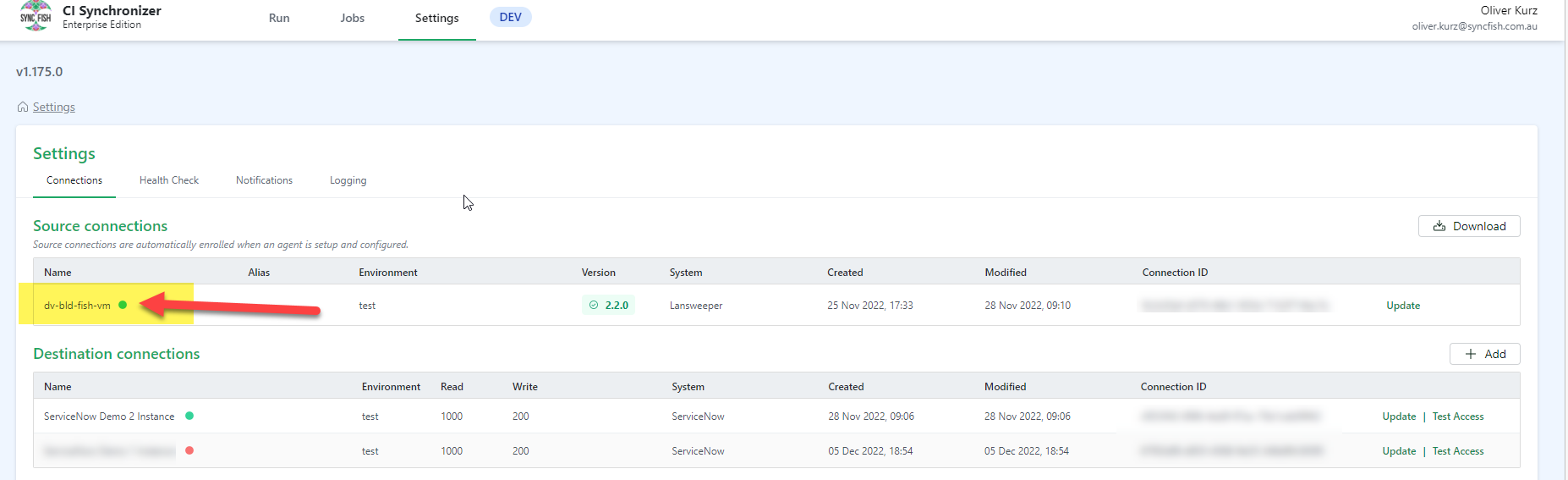The image size is (1568, 480).
Task: Click Test Access for 05 Dec 2022 connection
Action: (x=1458, y=451)
